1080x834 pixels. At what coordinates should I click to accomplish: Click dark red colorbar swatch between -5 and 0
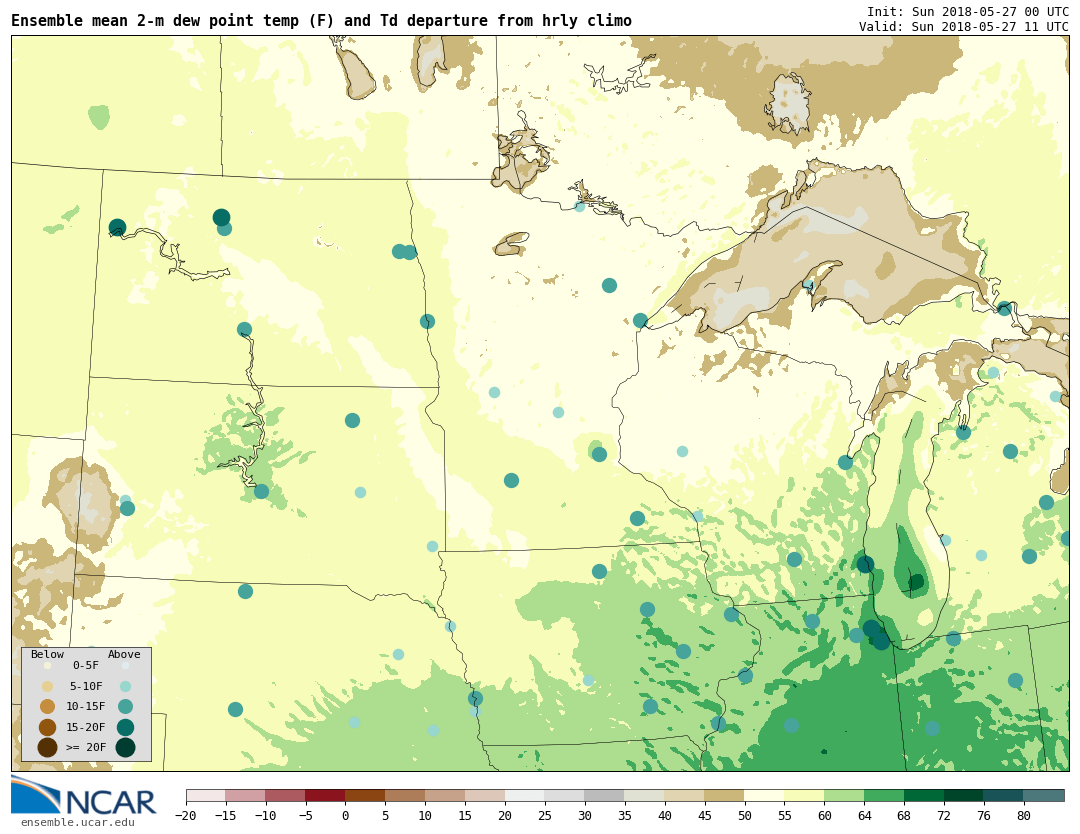326,795
